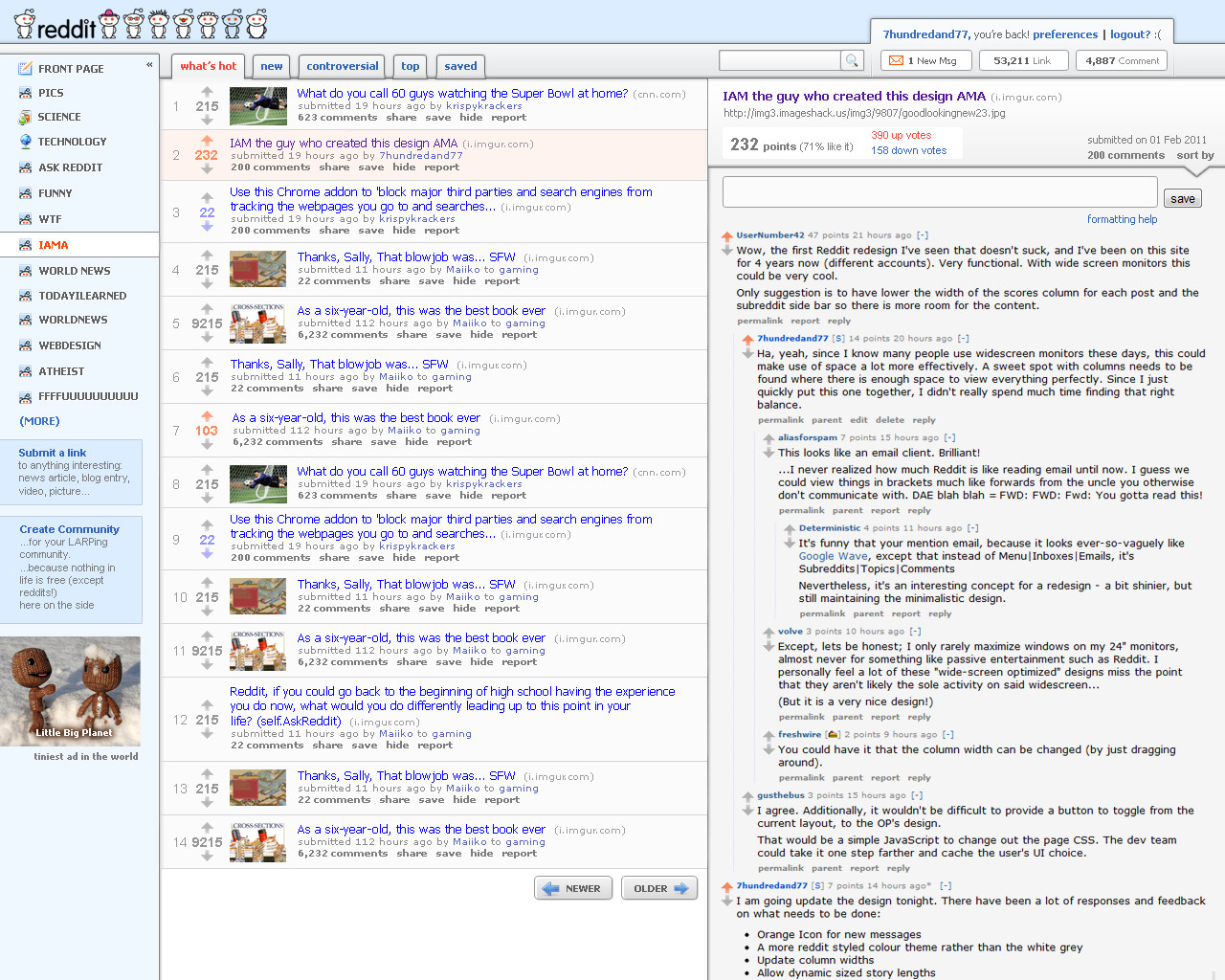Click the WEBDESIGN sidebar icon
Screen dimensions: 1225x980
pyautogui.click(x=25, y=345)
